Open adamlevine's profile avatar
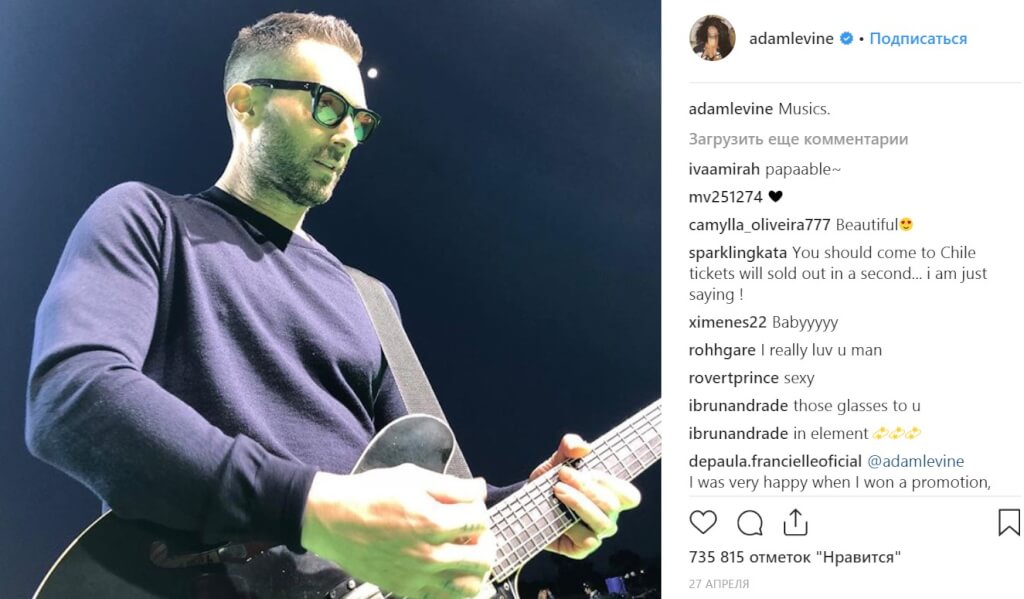The width and height of the screenshot is (1024, 599). tap(712, 38)
